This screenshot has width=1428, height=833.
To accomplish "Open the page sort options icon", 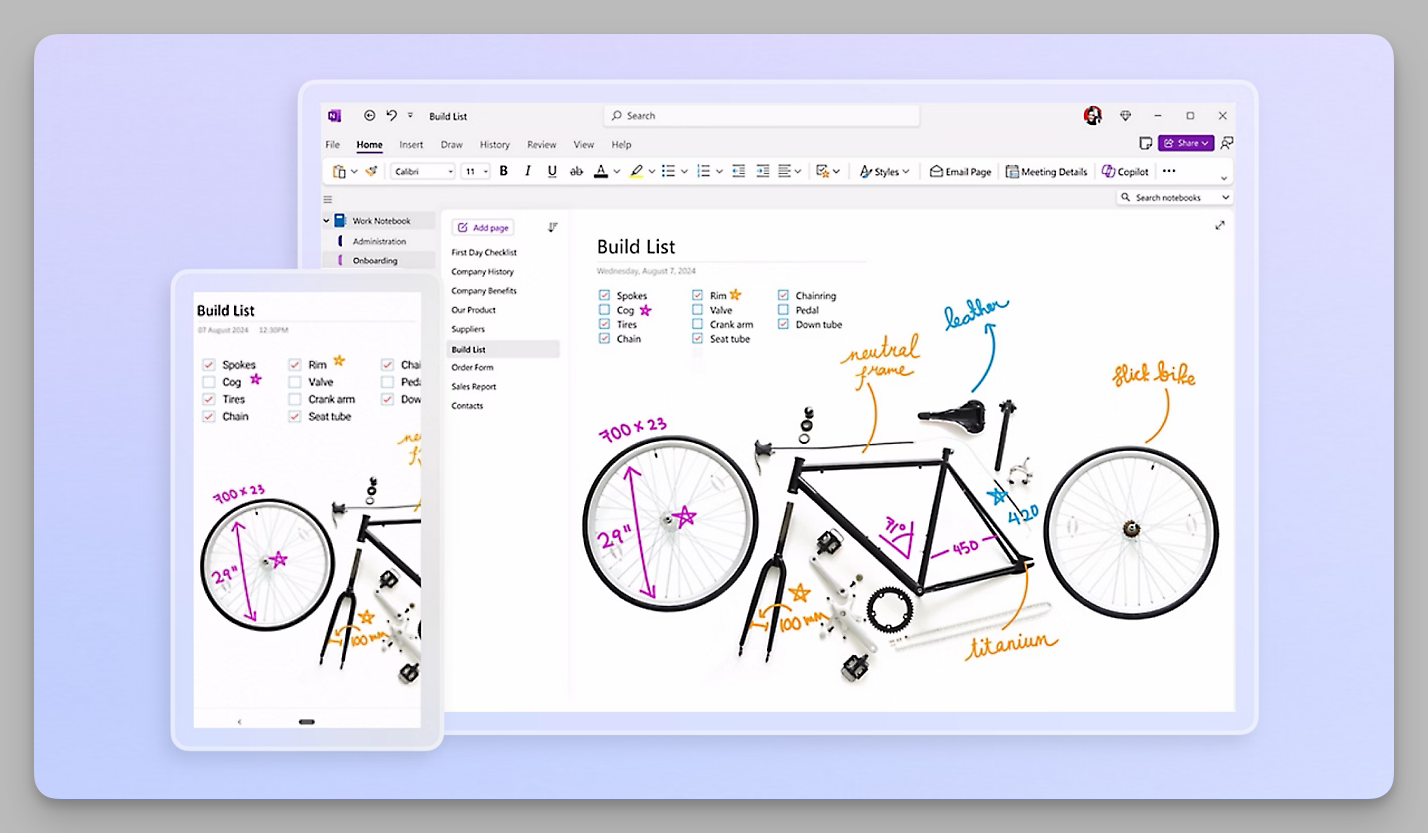I will pos(552,226).
